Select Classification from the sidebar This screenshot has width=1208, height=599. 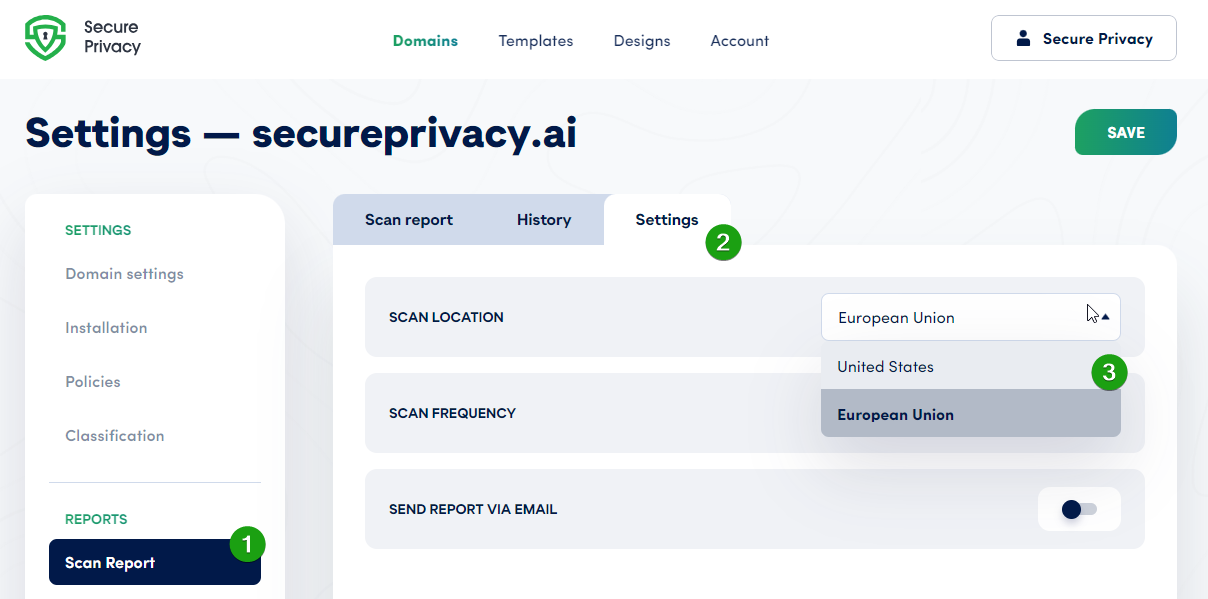pyautogui.click(x=114, y=435)
